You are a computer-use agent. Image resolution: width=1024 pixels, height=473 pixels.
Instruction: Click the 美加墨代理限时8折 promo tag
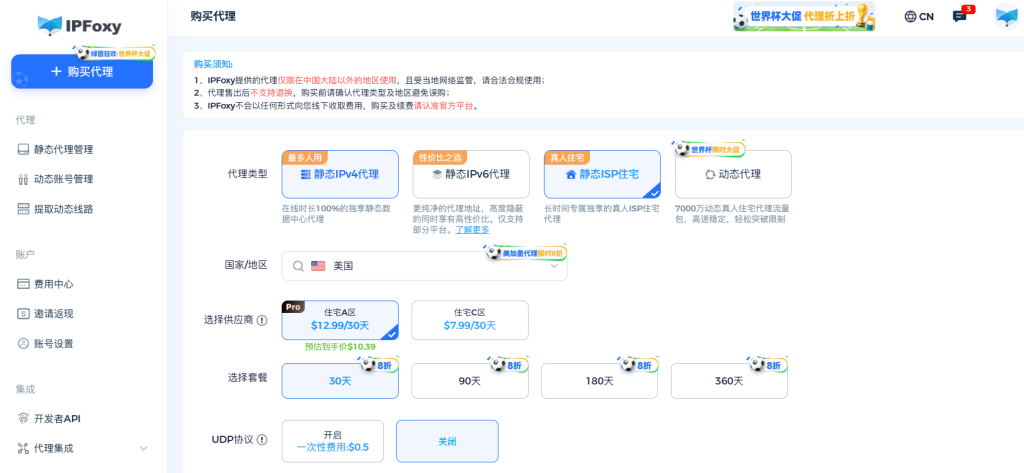(x=526, y=252)
